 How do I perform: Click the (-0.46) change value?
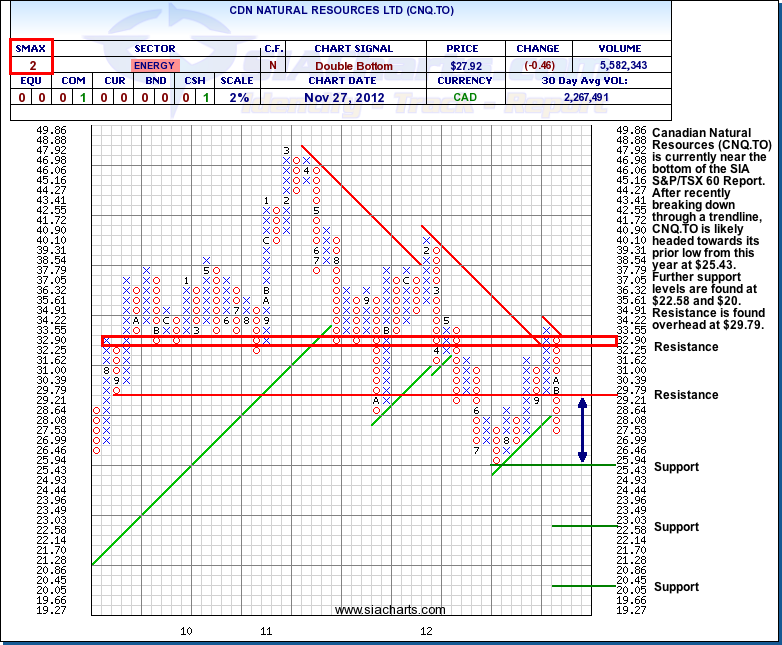538,65
